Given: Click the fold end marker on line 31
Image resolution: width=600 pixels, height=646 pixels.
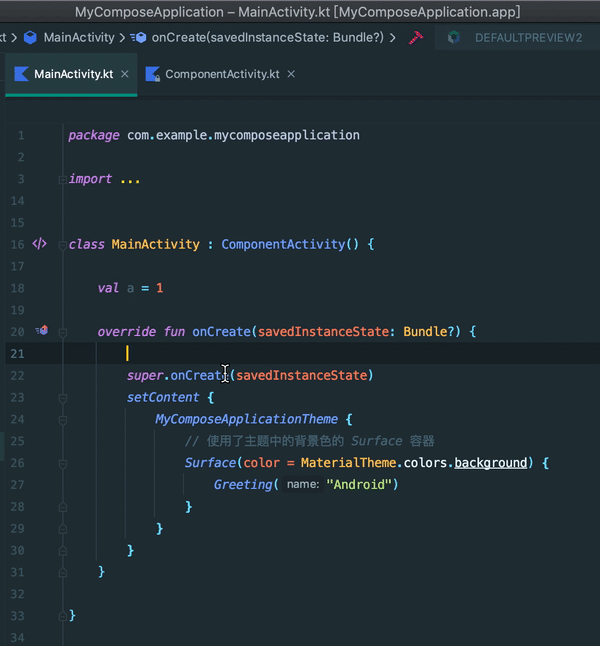Looking at the screenshot, I should point(63,572).
